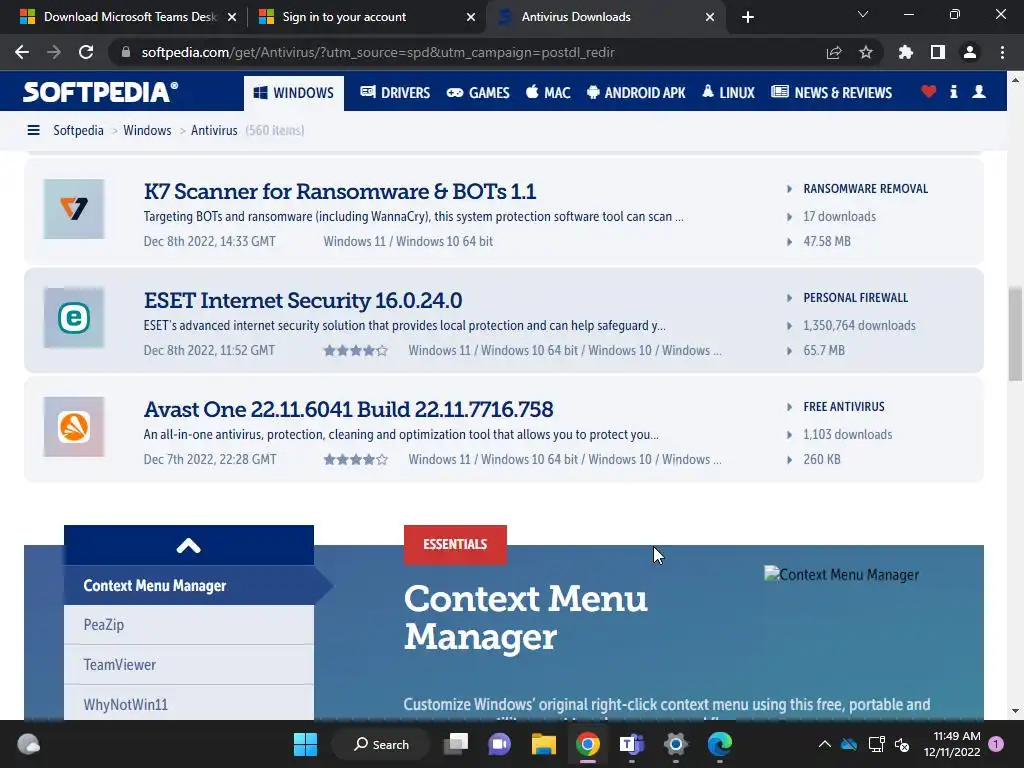1024x768 pixels.
Task: Show hidden system tray icons chevron
Action: (x=825, y=744)
